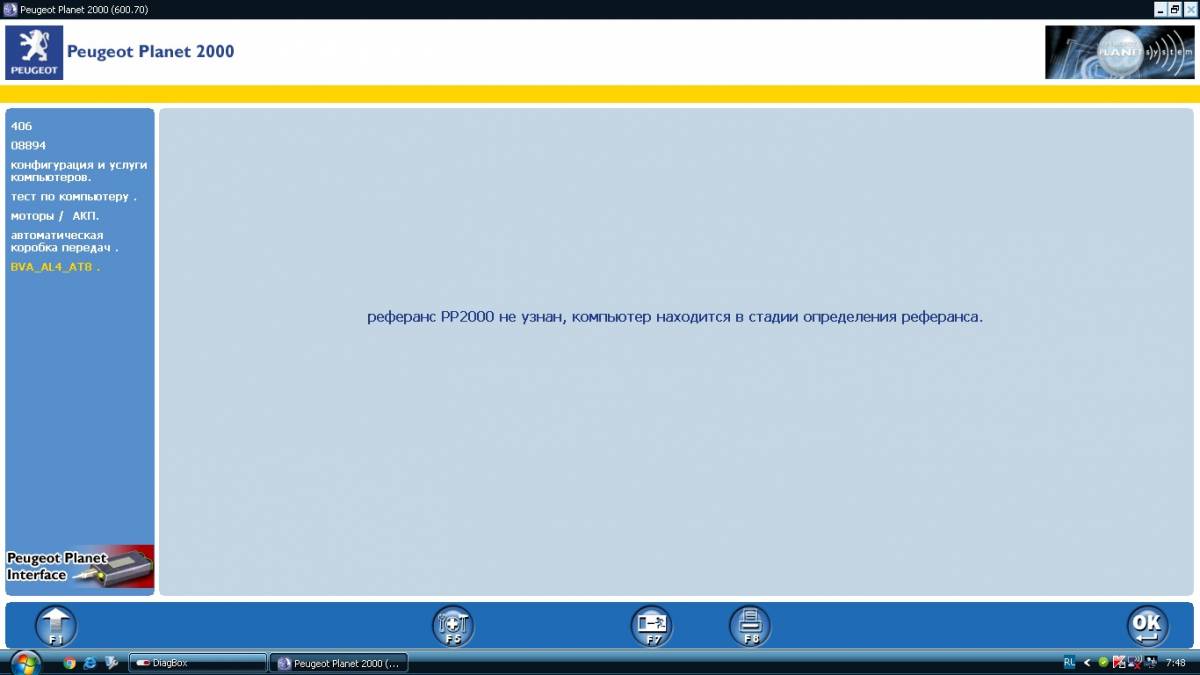Image resolution: width=1200 pixels, height=675 pixels.
Task: Click the Planet System logo image
Action: pos(1119,52)
